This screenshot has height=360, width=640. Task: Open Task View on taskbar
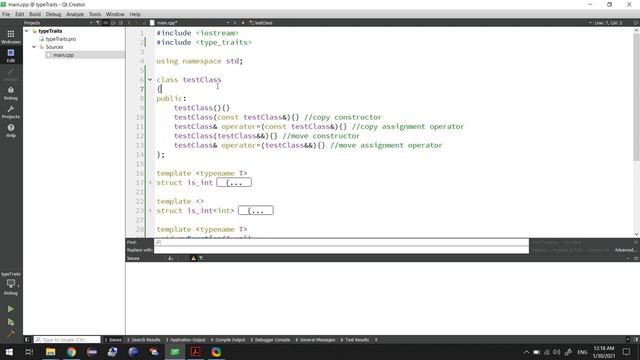click(x=29, y=352)
